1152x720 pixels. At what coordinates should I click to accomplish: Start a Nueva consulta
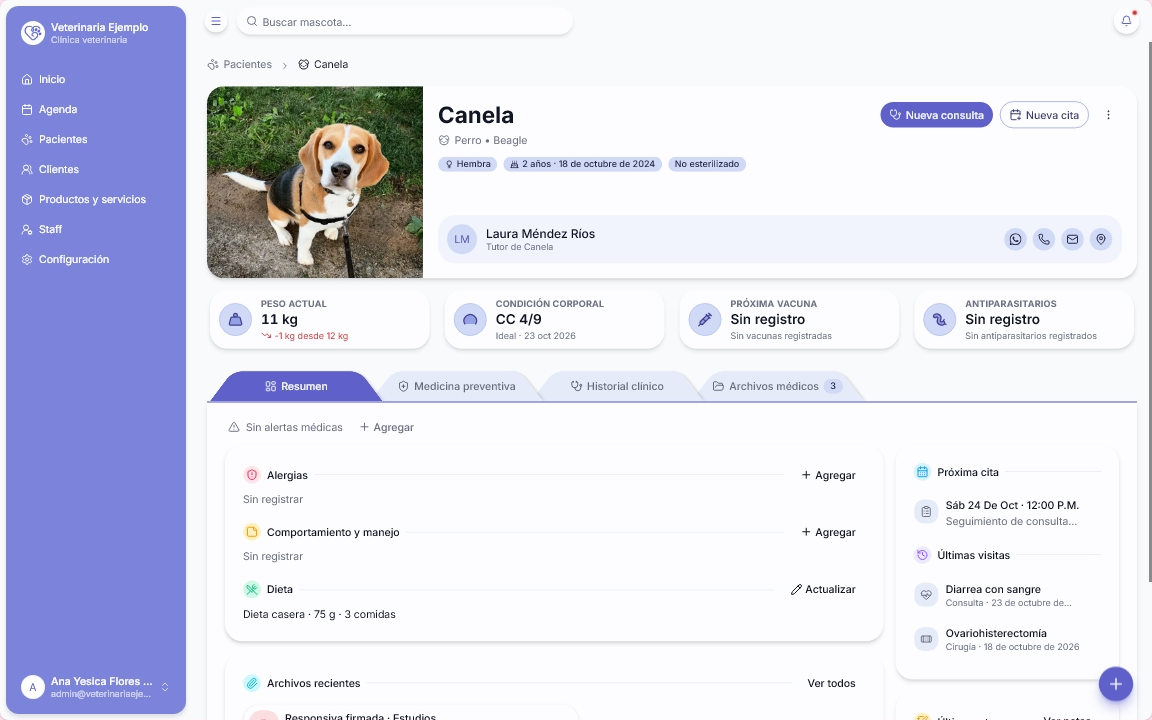[x=937, y=115]
